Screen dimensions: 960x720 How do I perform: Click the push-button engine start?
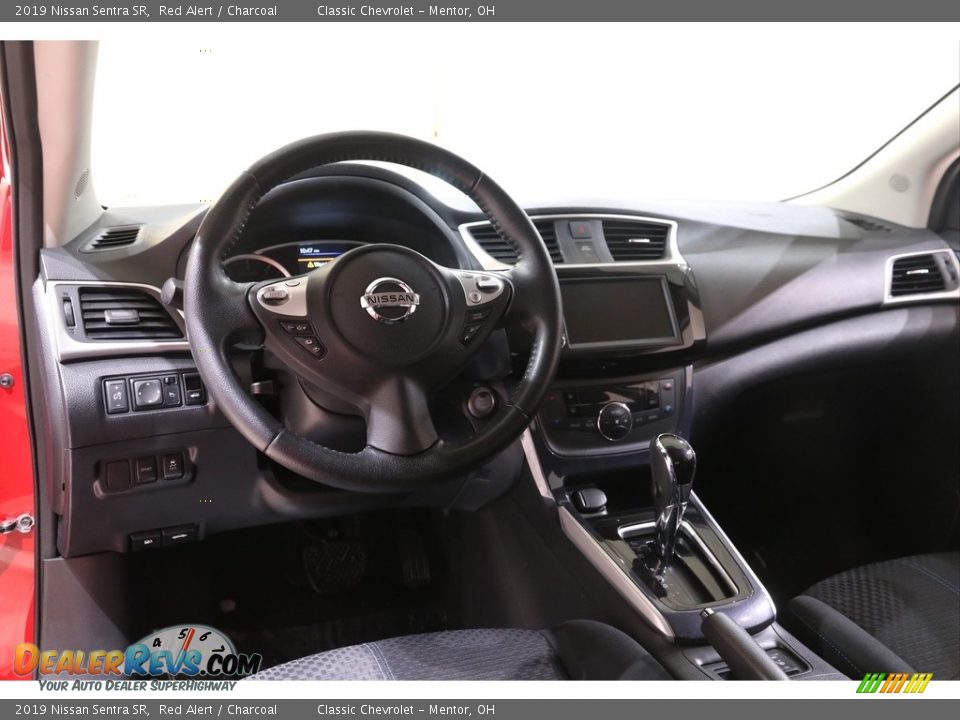[482, 402]
